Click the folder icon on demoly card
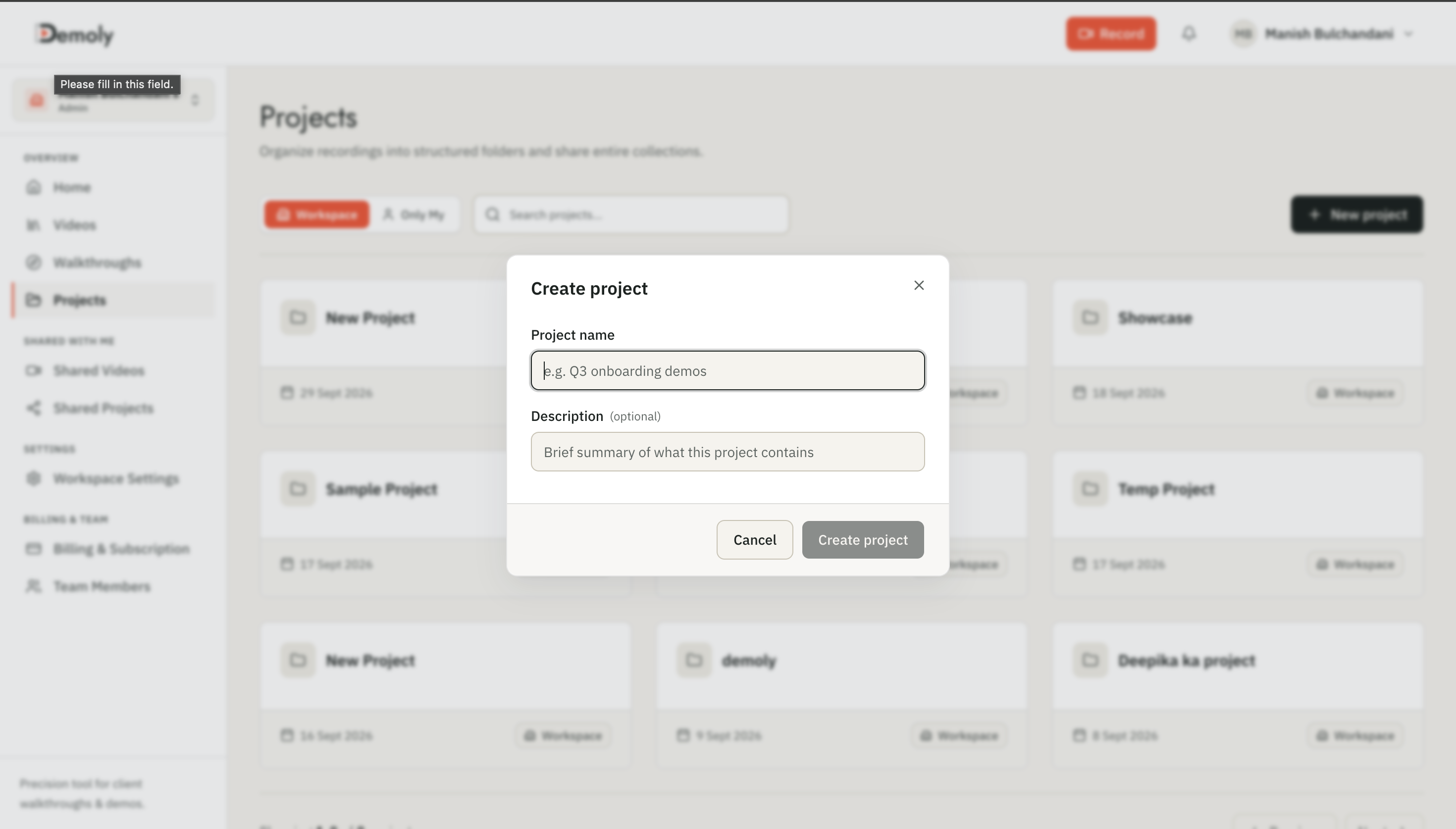 (694, 661)
